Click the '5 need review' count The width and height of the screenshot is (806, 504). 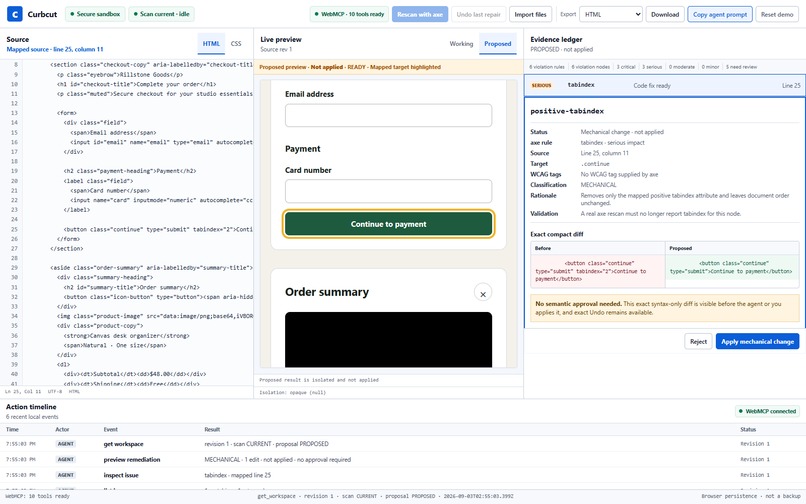(x=742, y=67)
